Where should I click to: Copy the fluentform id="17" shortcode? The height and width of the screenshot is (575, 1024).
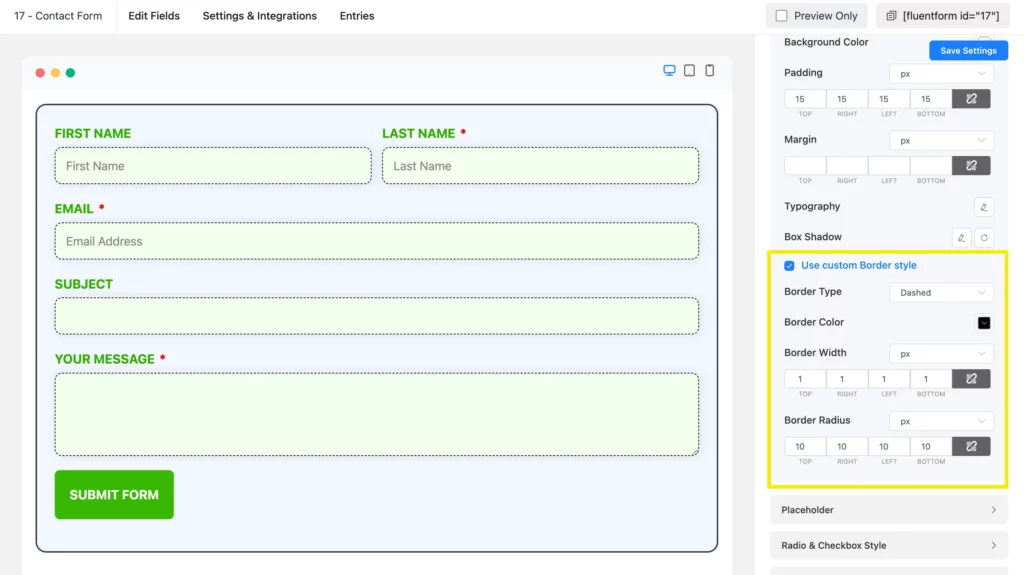click(942, 16)
